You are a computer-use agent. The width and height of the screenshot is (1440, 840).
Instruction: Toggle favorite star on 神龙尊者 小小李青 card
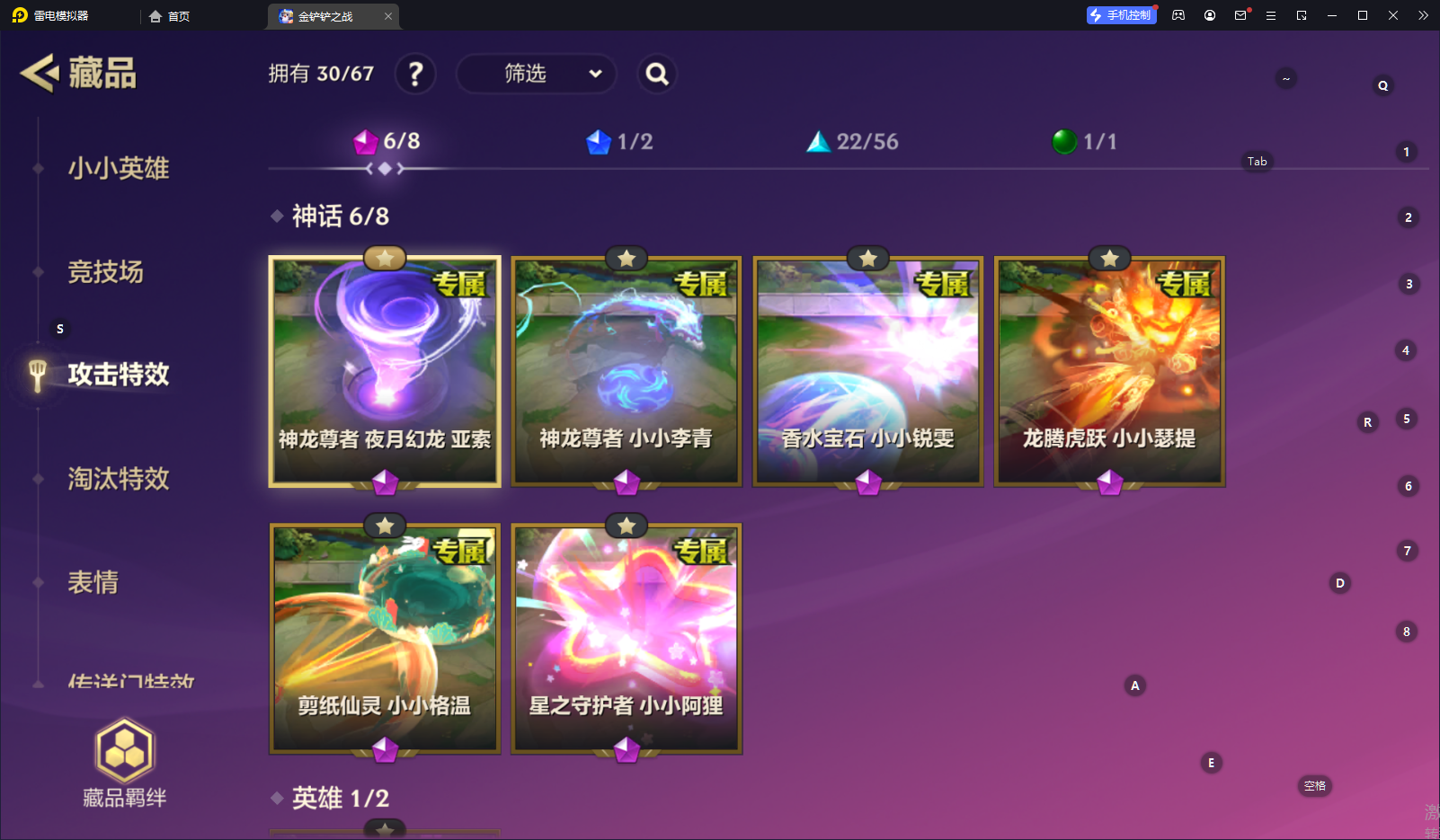627,259
